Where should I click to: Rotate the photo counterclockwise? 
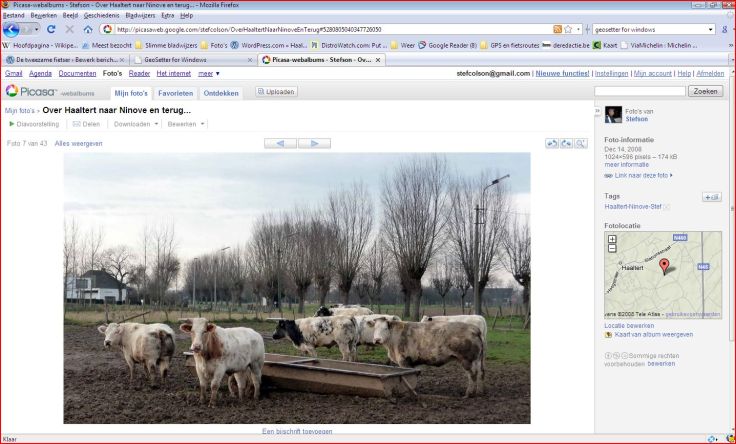coord(551,144)
